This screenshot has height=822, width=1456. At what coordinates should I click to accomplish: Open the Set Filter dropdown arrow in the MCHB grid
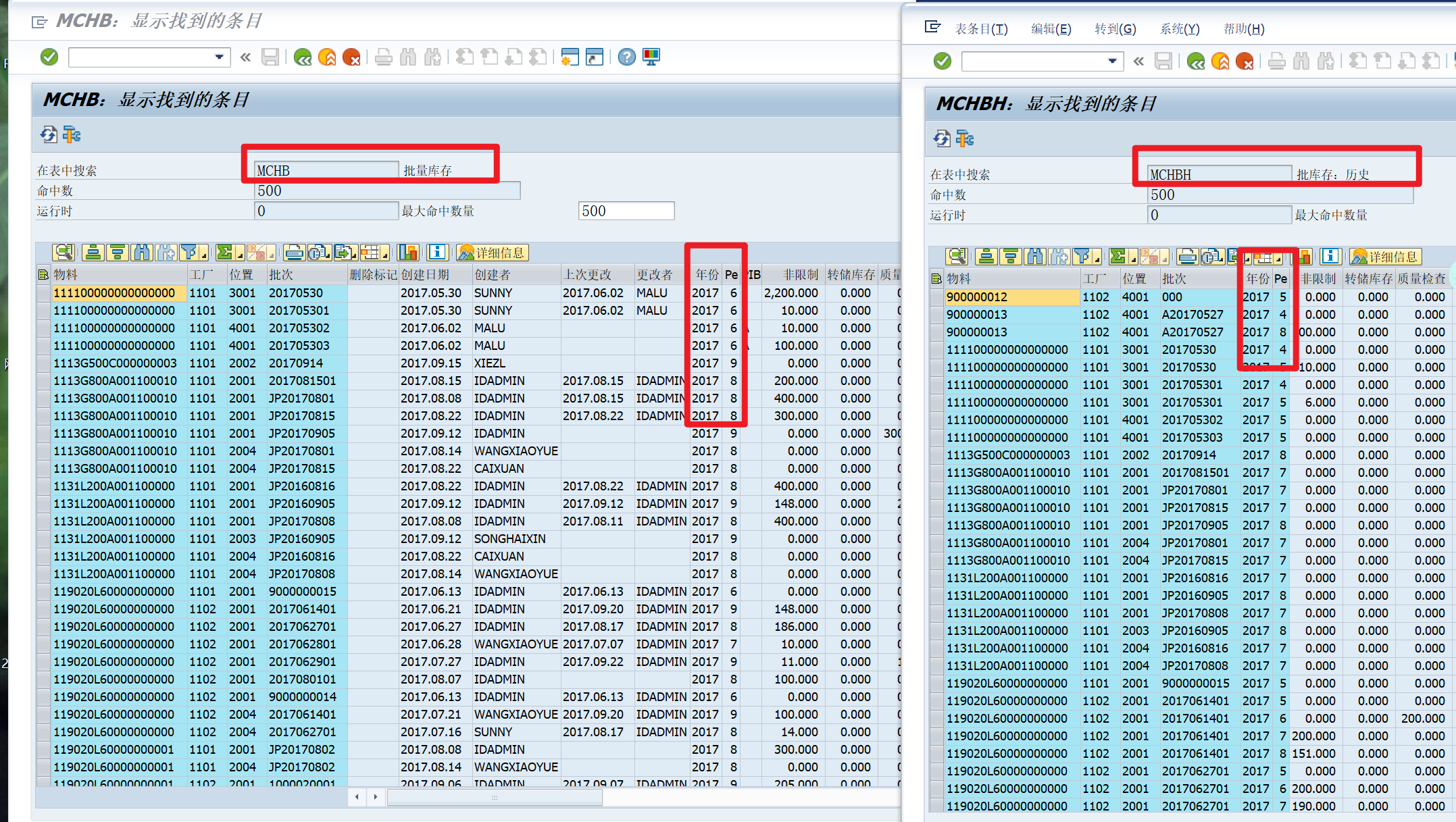pyautogui.click(x=203, y=255)
